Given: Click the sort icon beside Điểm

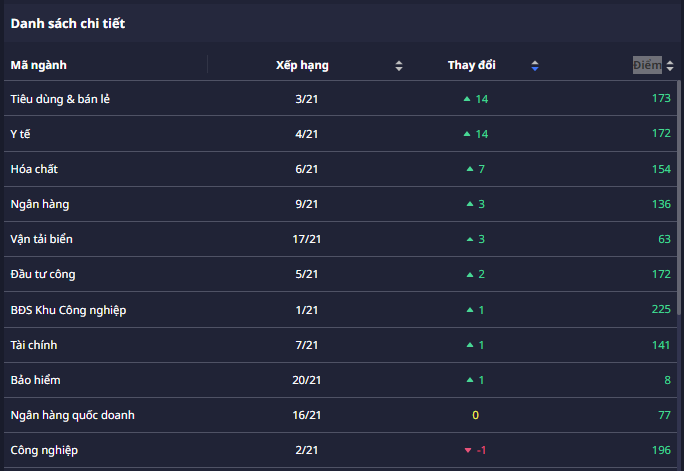Looking at the screenshot, I should pyautogui.click(x=668, y=66).
